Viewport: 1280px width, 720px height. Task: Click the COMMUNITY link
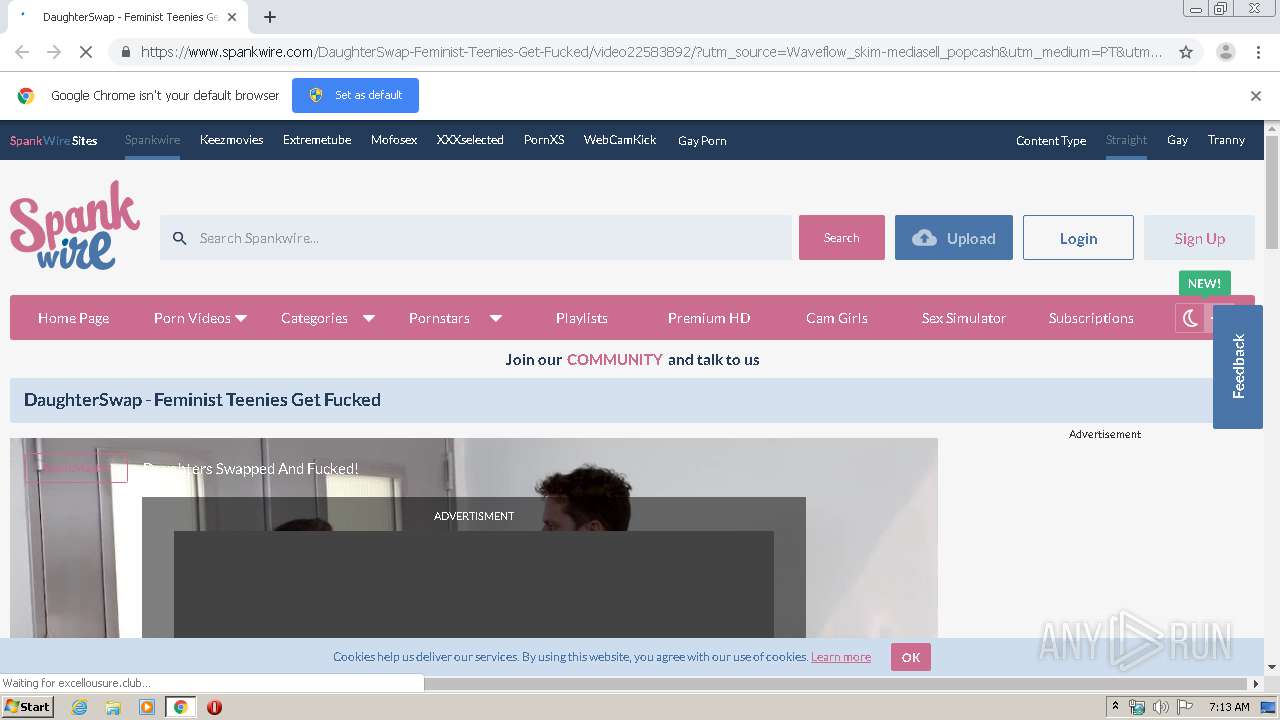[x=614, y=360]
